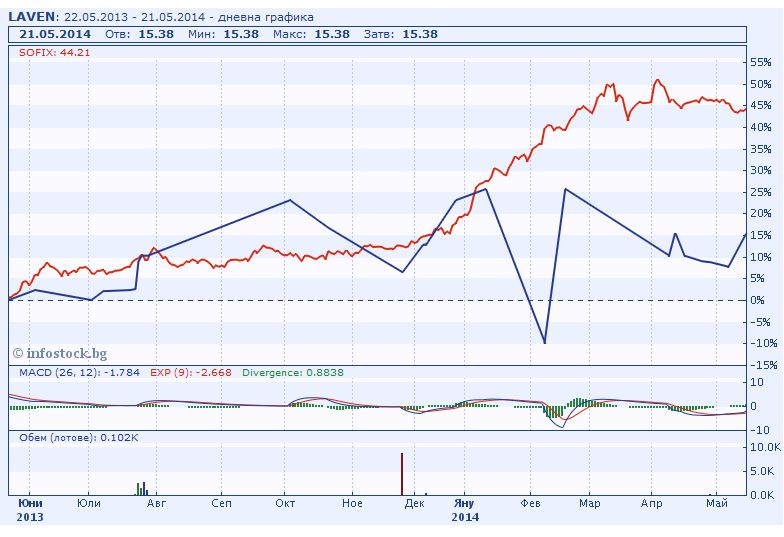Click the Ное x-axis label

(x=352, y=503)
